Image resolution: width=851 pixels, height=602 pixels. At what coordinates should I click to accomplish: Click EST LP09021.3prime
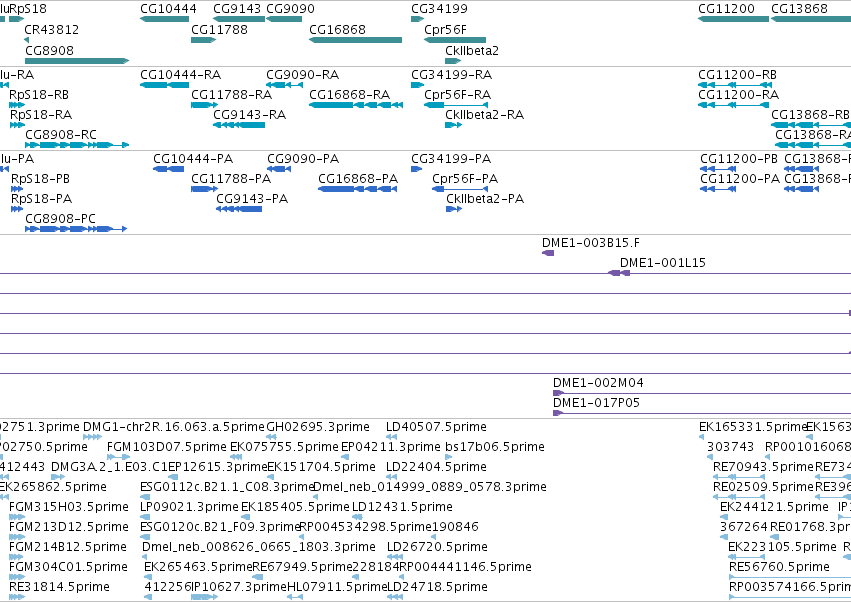[145, 517]
